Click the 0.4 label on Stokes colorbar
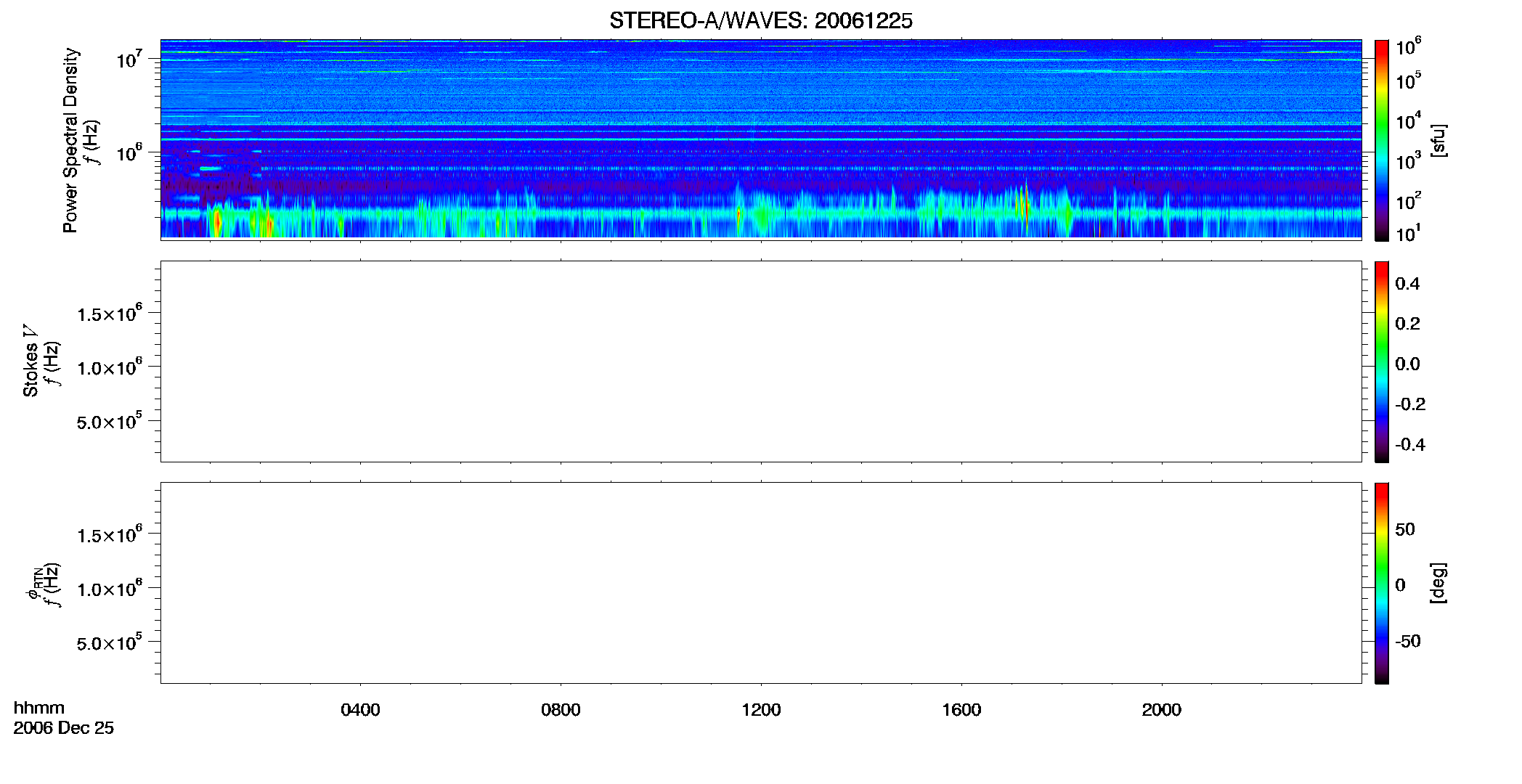This screenshot has height=784, width=1522. pyautogui.click(x=1407, y=284)
